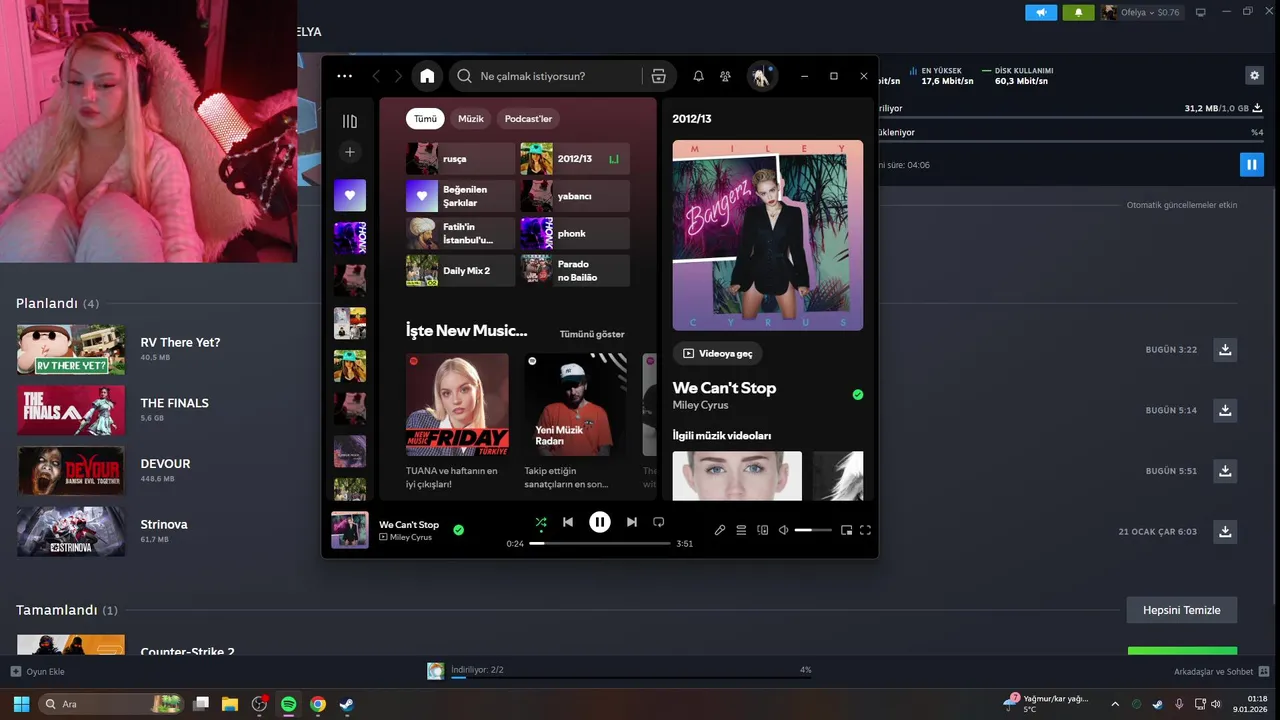Open Miley Cyrus artist link in right panel

point(700,405)
